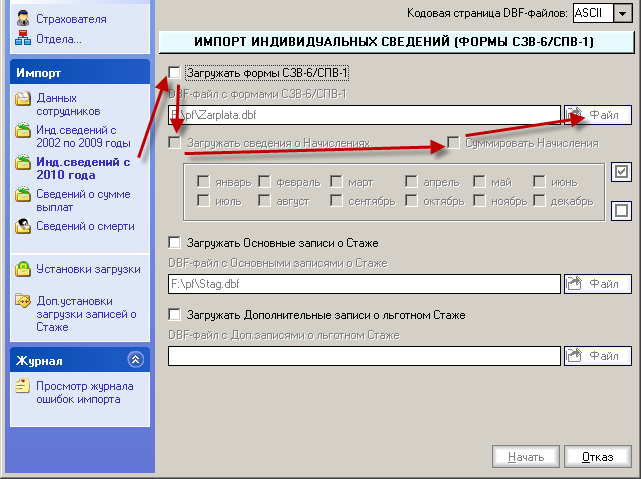641x479 pixels.
Task: Check all months with the checkmark button
Action: [621, 172]
